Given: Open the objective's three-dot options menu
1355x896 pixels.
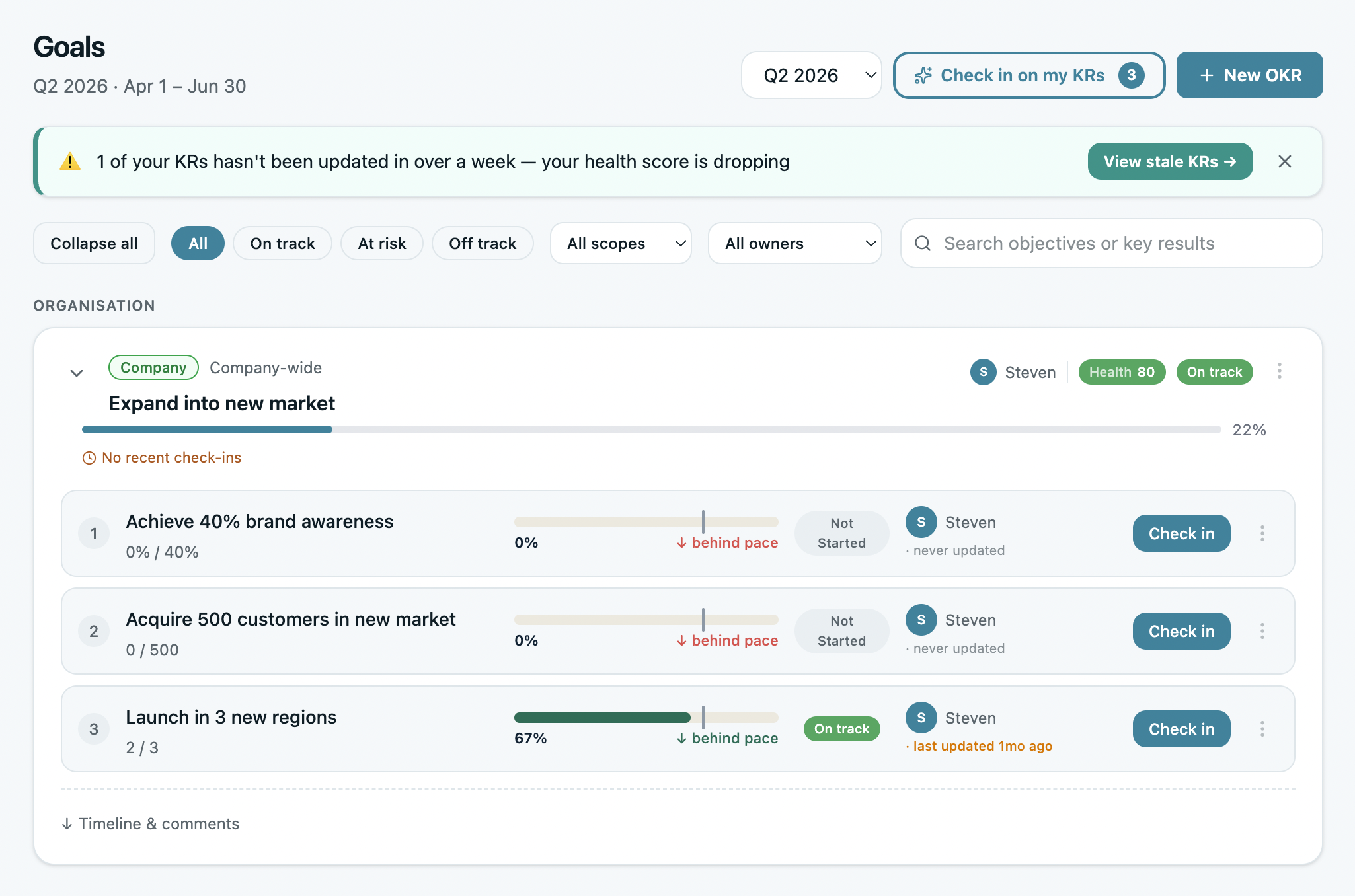Looking at the screenshot, I should [x=1280, y=371].
